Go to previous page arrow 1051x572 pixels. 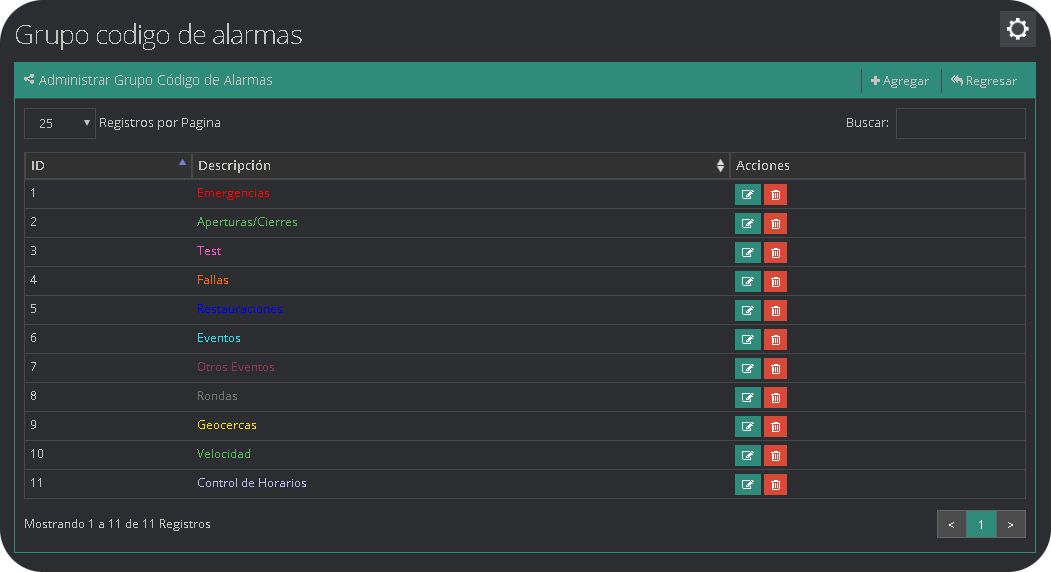coord(951,524)
